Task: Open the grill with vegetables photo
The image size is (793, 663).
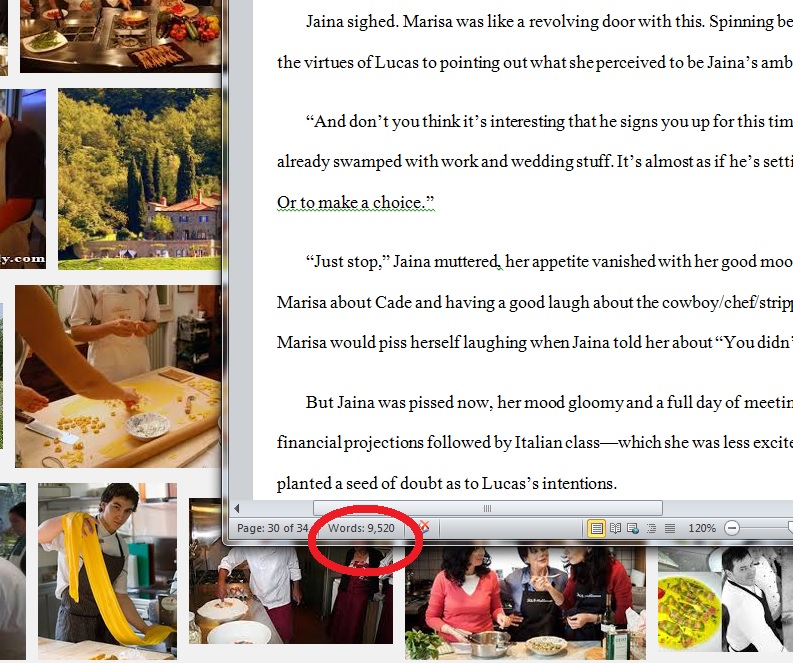Action: tap(121, 36)
